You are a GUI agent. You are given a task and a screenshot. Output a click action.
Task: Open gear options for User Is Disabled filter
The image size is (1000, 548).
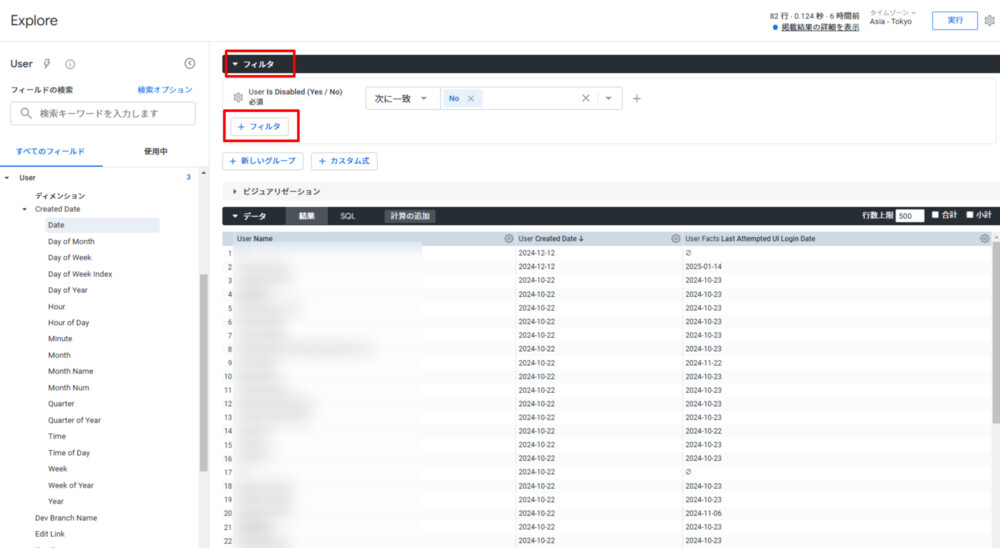tap(238, 98)
